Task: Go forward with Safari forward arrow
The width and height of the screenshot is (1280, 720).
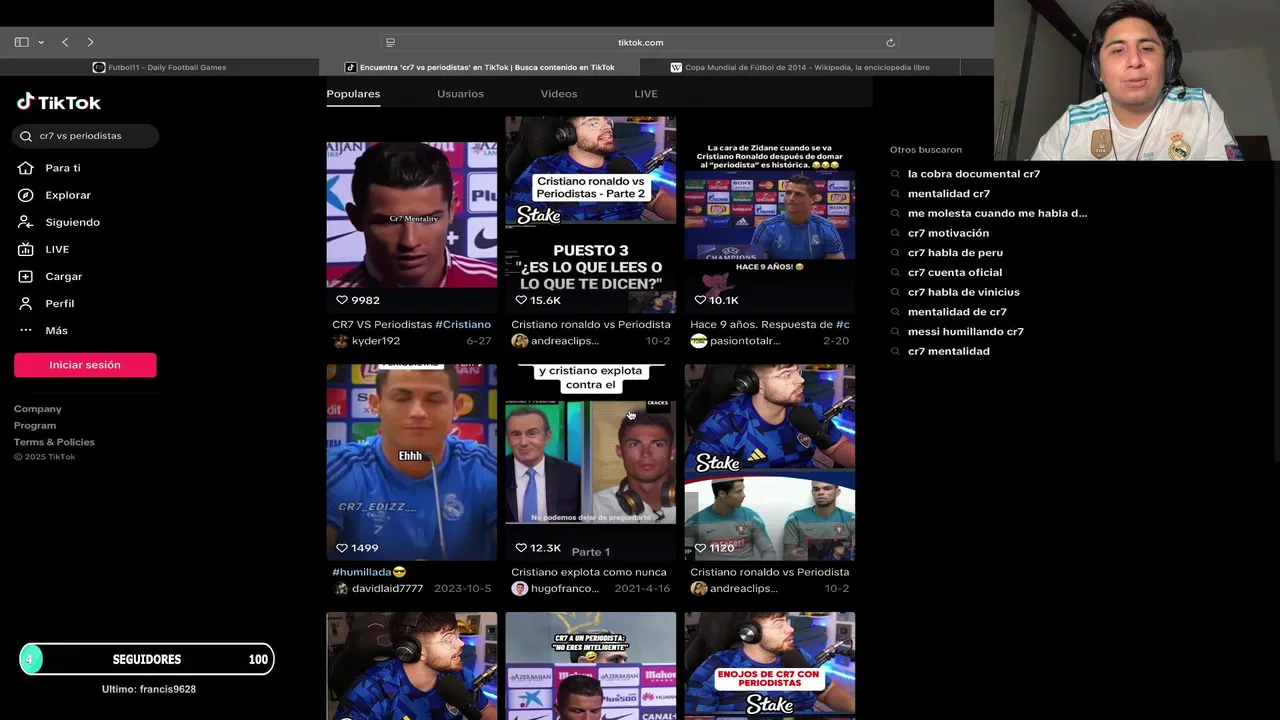Action: (90, 42)
